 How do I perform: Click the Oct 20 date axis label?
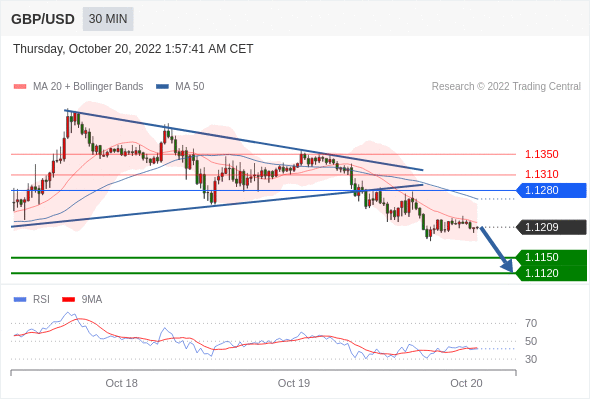466,383
